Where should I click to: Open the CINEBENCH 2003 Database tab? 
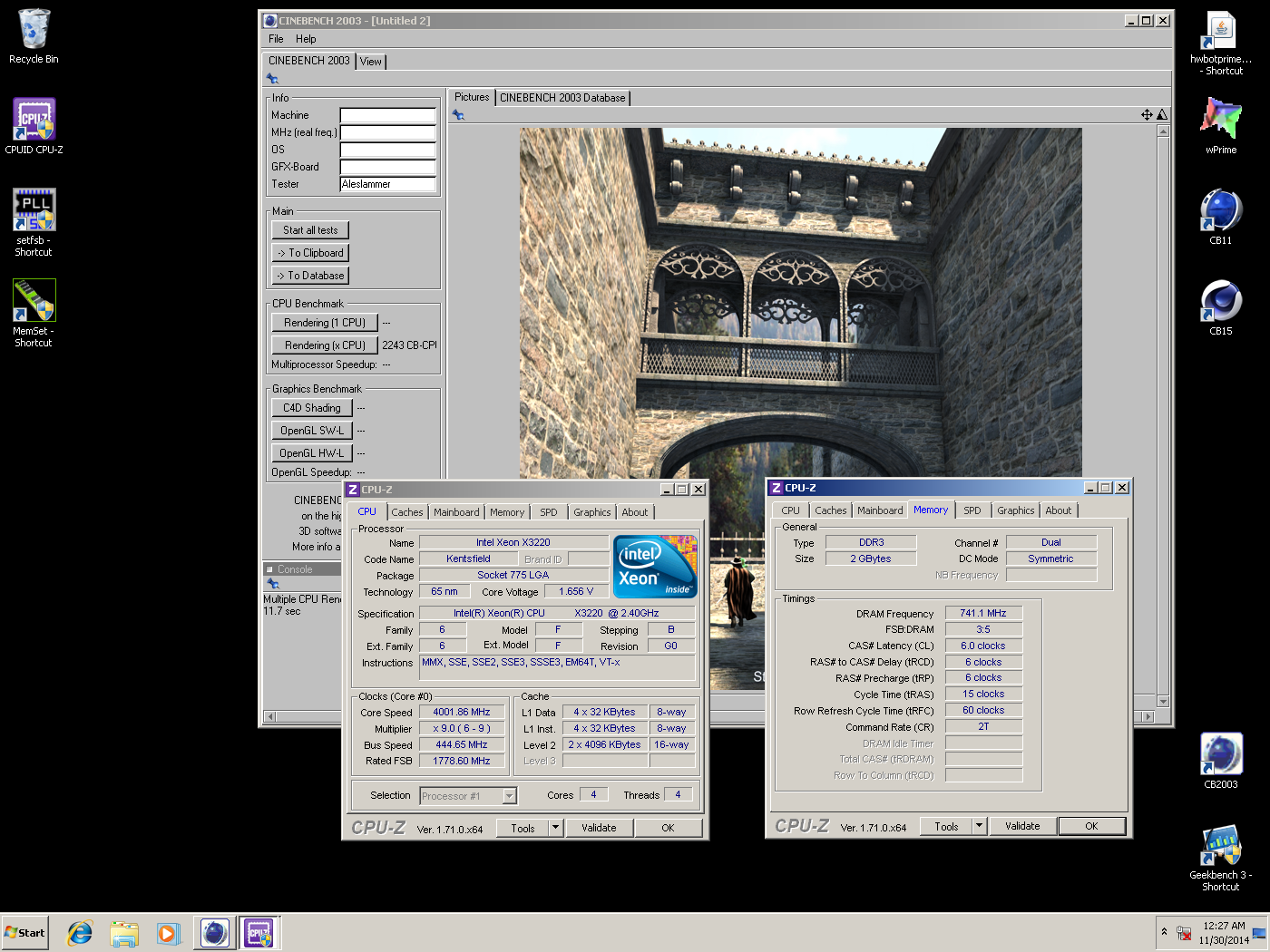tap(562, 98)
